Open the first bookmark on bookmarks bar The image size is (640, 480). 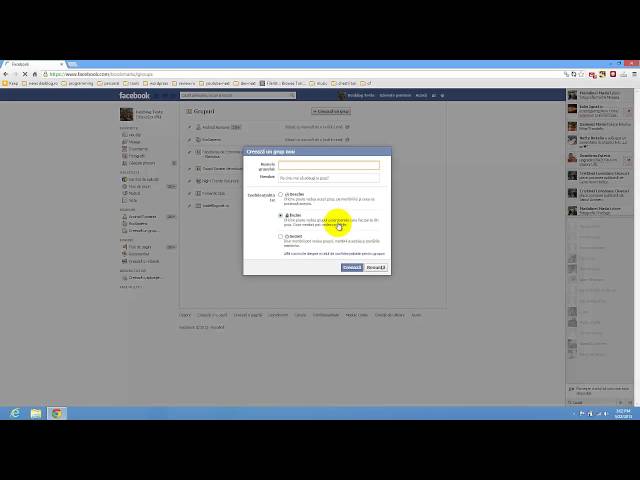[x=10, y=83]
